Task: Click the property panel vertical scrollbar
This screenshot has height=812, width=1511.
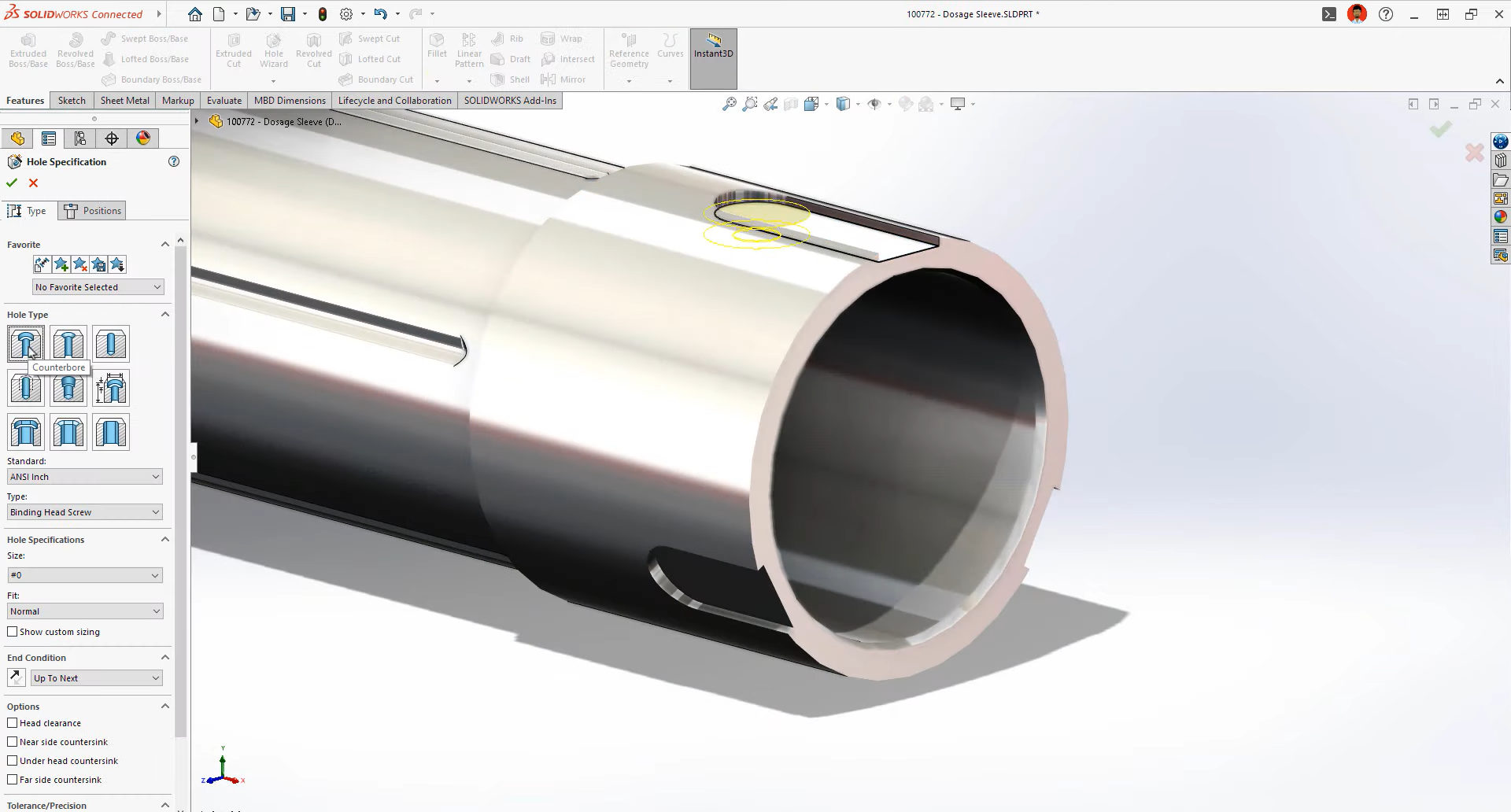Action: 181,488
